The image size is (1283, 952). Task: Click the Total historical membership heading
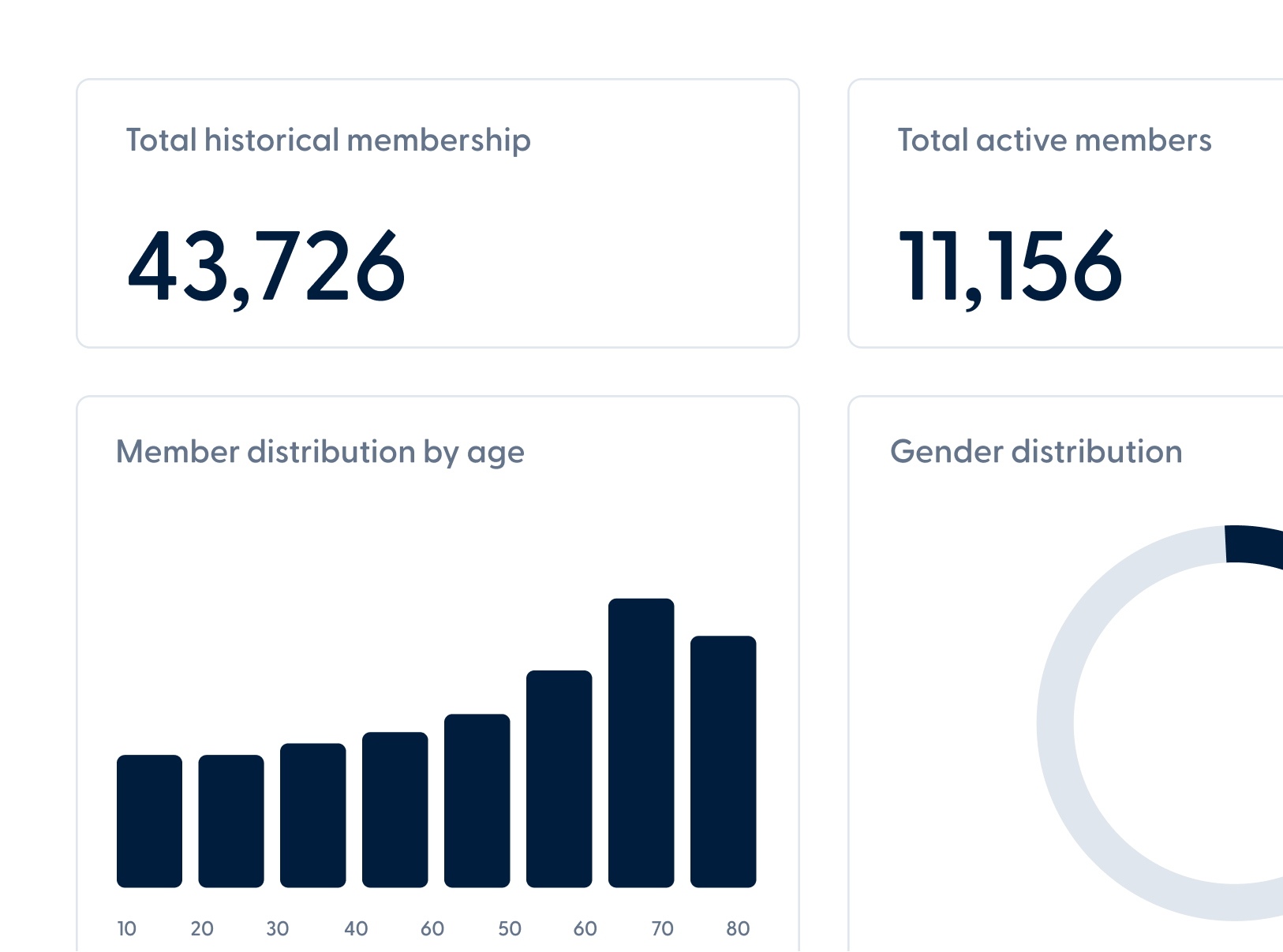click(328, 140)
